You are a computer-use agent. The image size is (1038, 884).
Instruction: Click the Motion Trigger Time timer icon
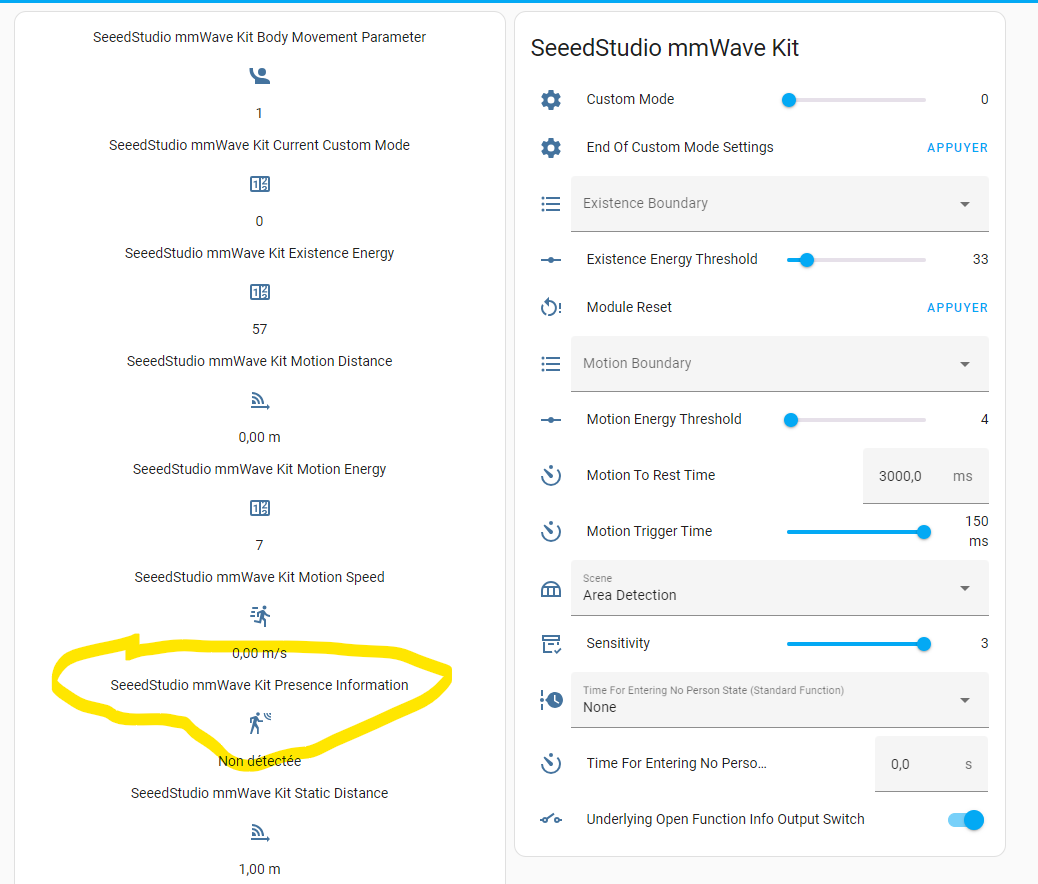pos(551,532)
